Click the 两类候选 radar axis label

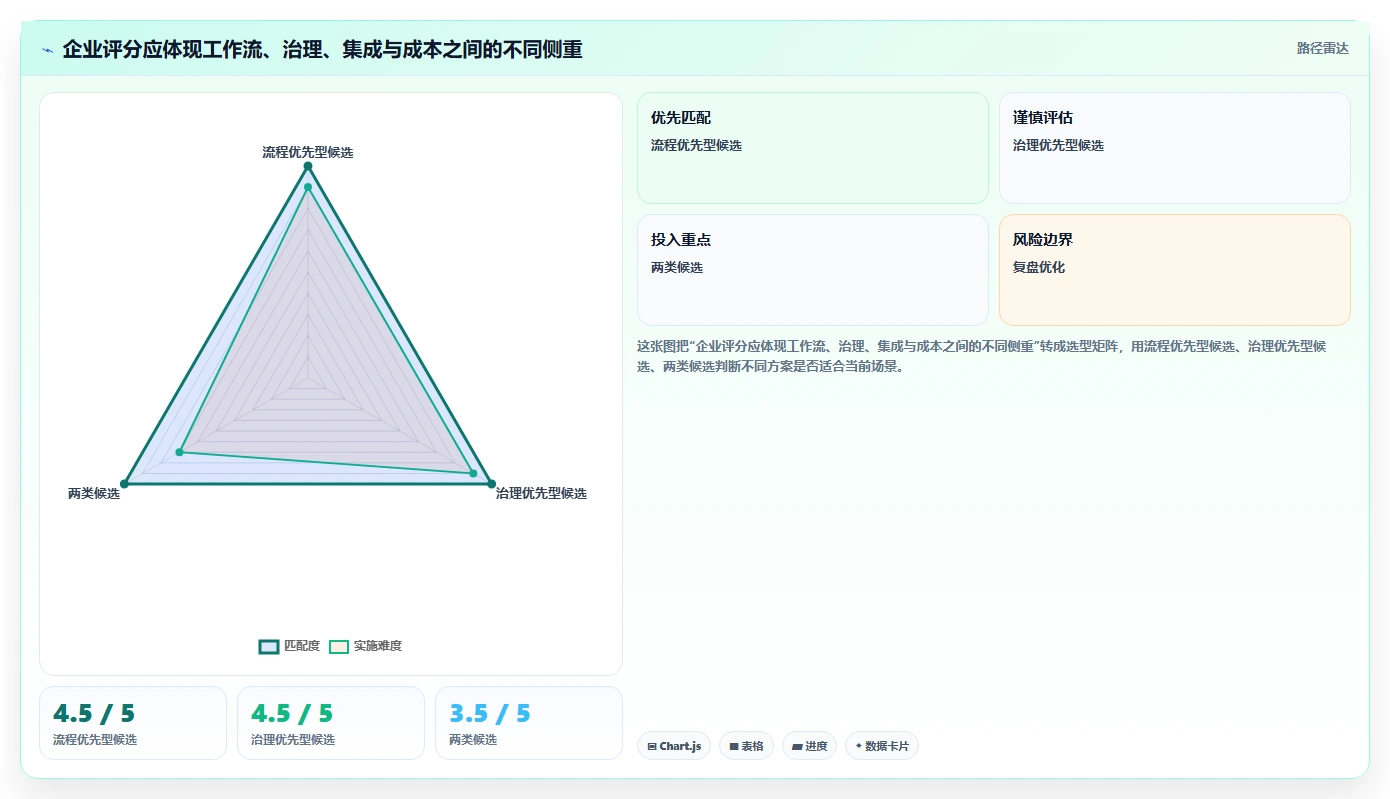point(94,493)
